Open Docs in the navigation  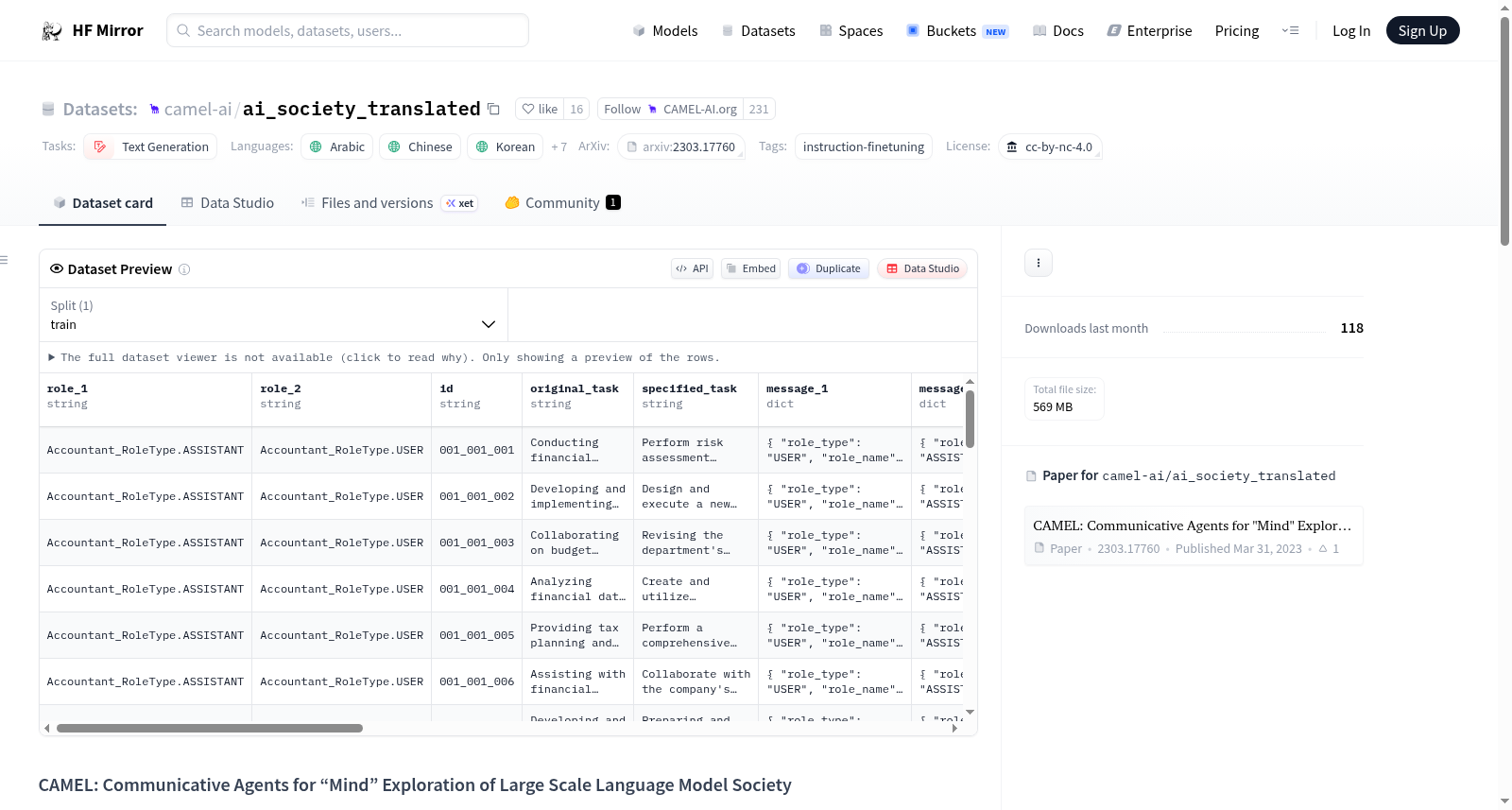pyautogui.click(x=1058, y=31)
